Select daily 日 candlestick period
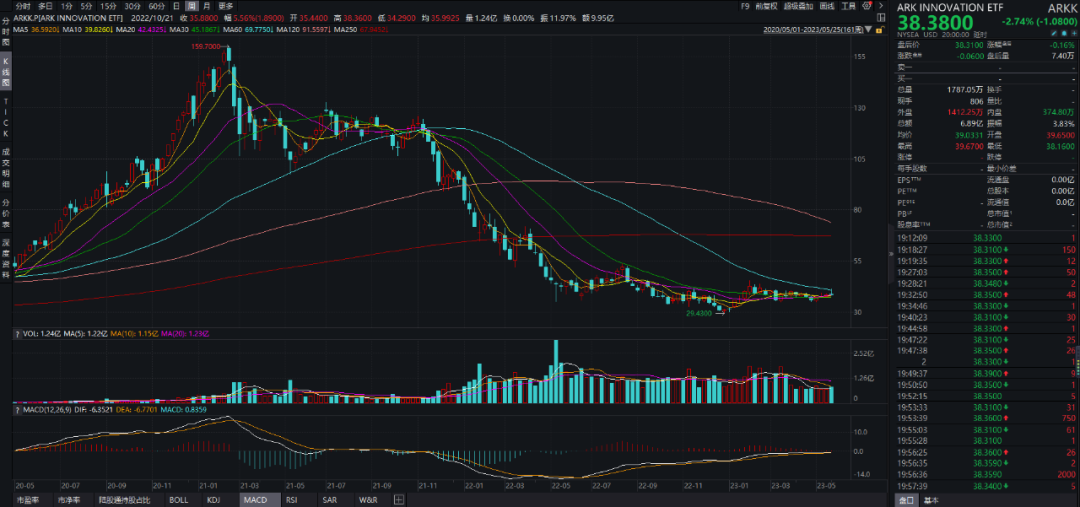 point(176,6)
